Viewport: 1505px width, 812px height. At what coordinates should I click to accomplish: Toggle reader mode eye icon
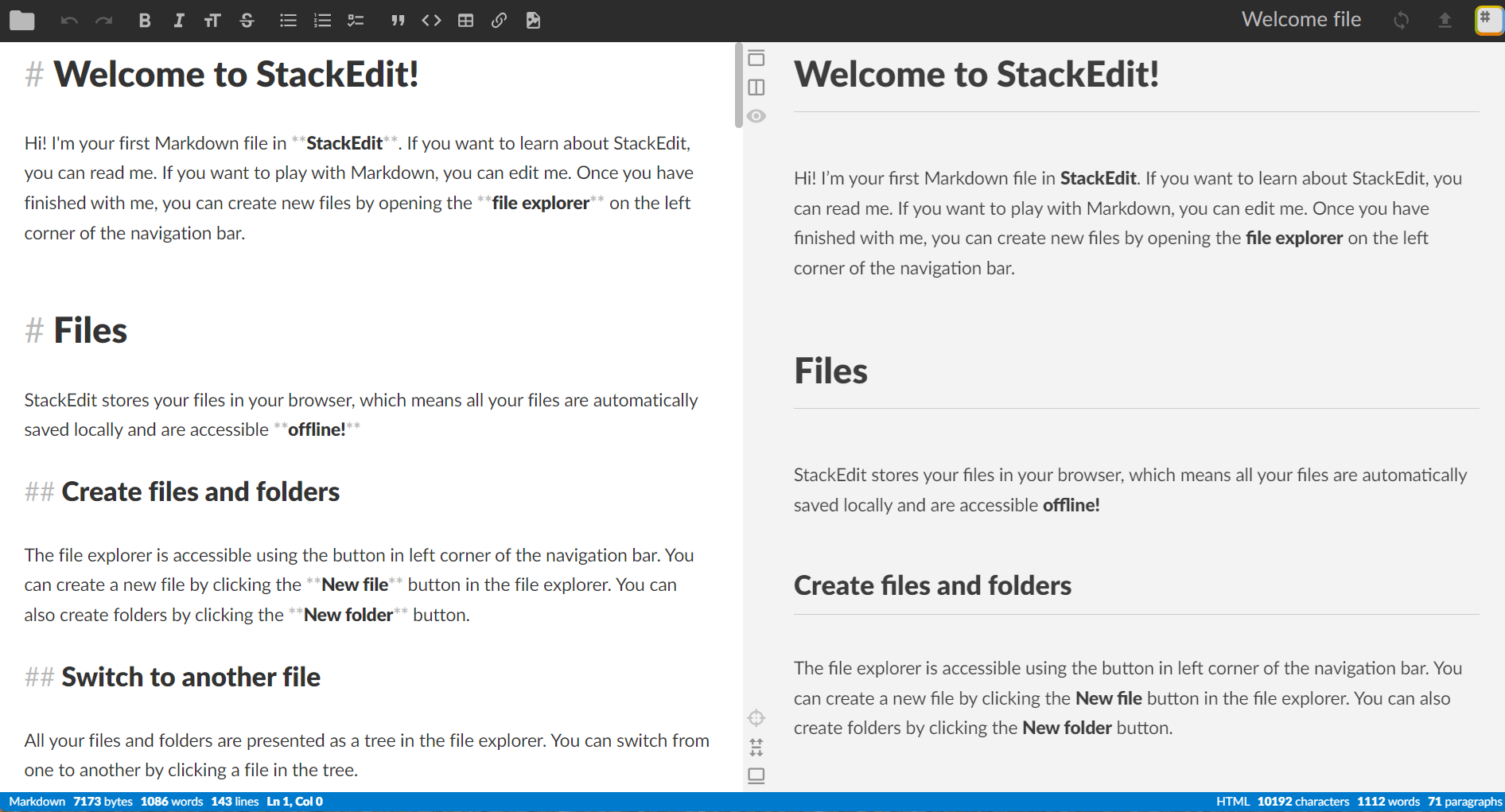click(756, 116)
